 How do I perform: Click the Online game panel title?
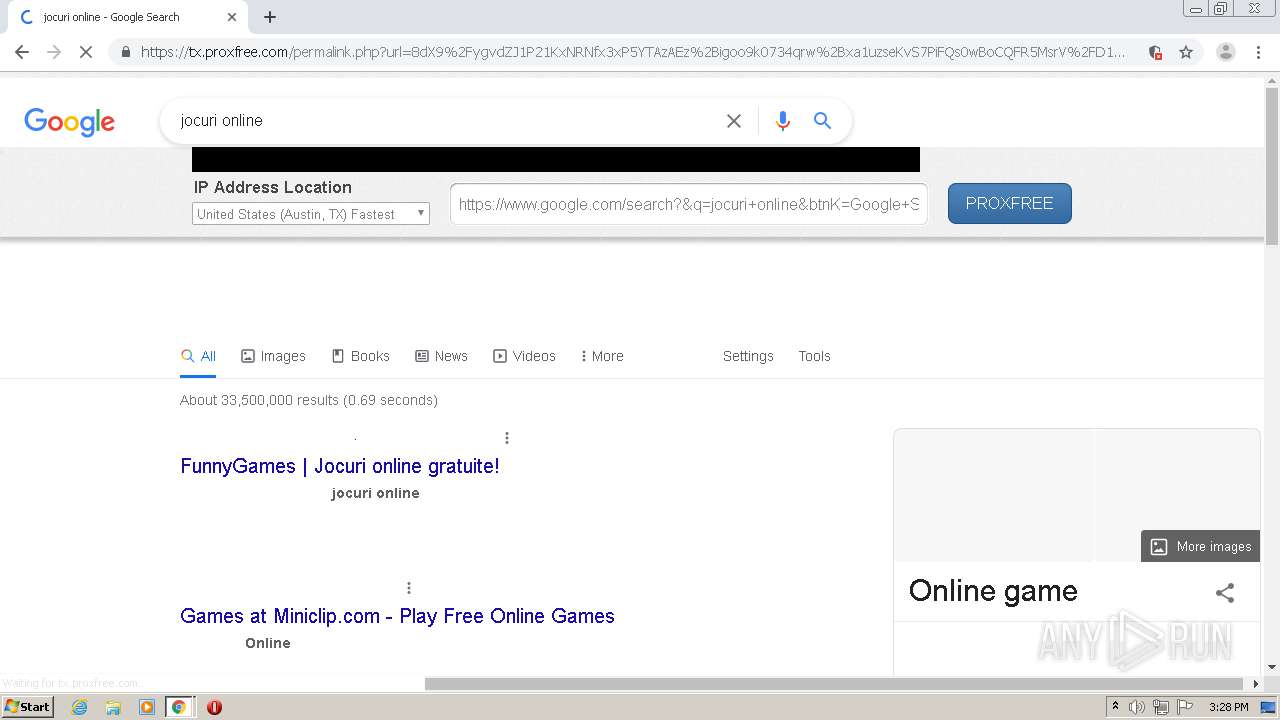(993, 591)
